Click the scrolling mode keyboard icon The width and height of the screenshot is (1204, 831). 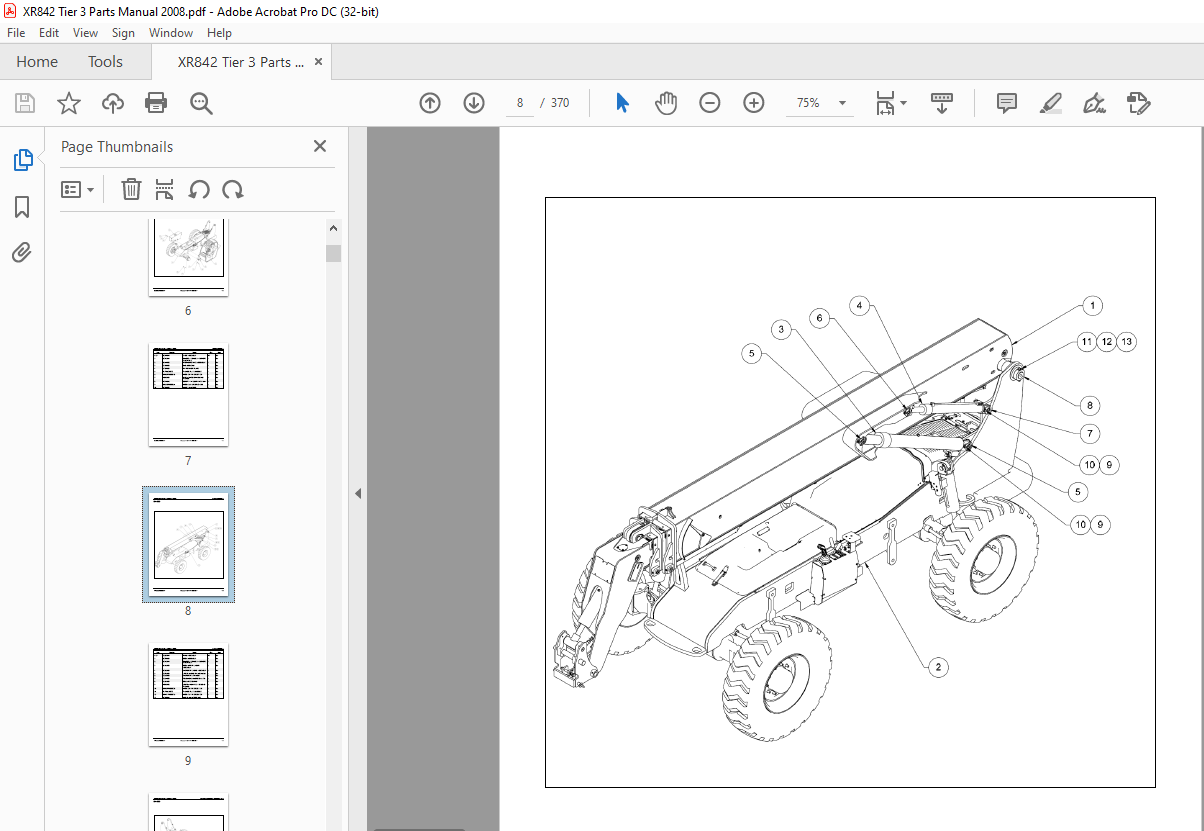[x=941, y=103]
